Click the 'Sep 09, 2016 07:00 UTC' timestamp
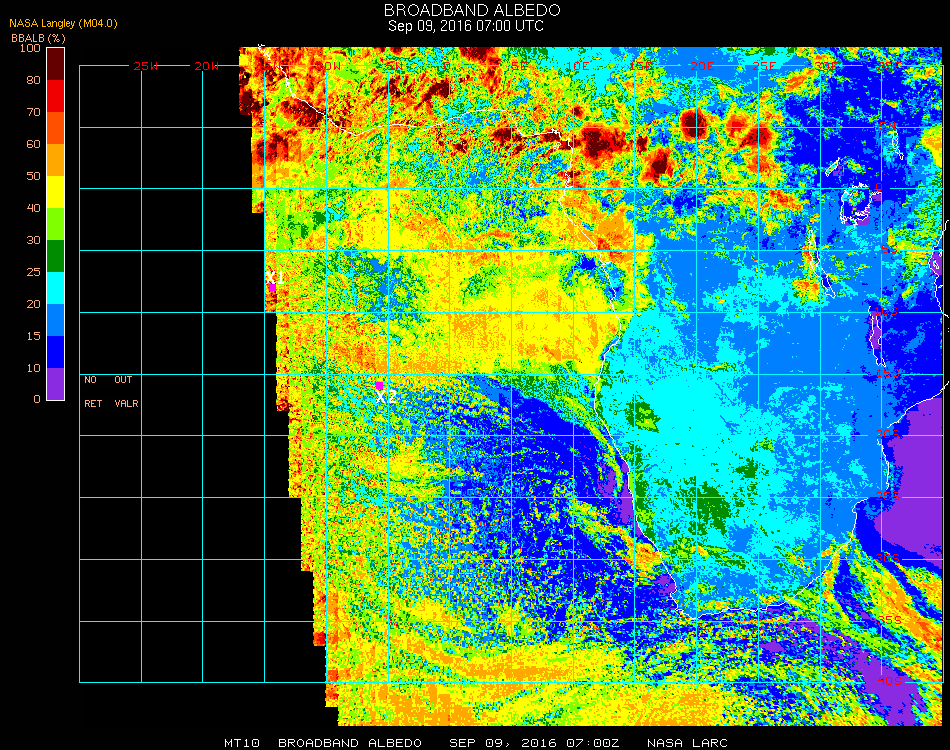Image resolution: width=950 pixels, height=750 pixels. [x=466, y=26]
